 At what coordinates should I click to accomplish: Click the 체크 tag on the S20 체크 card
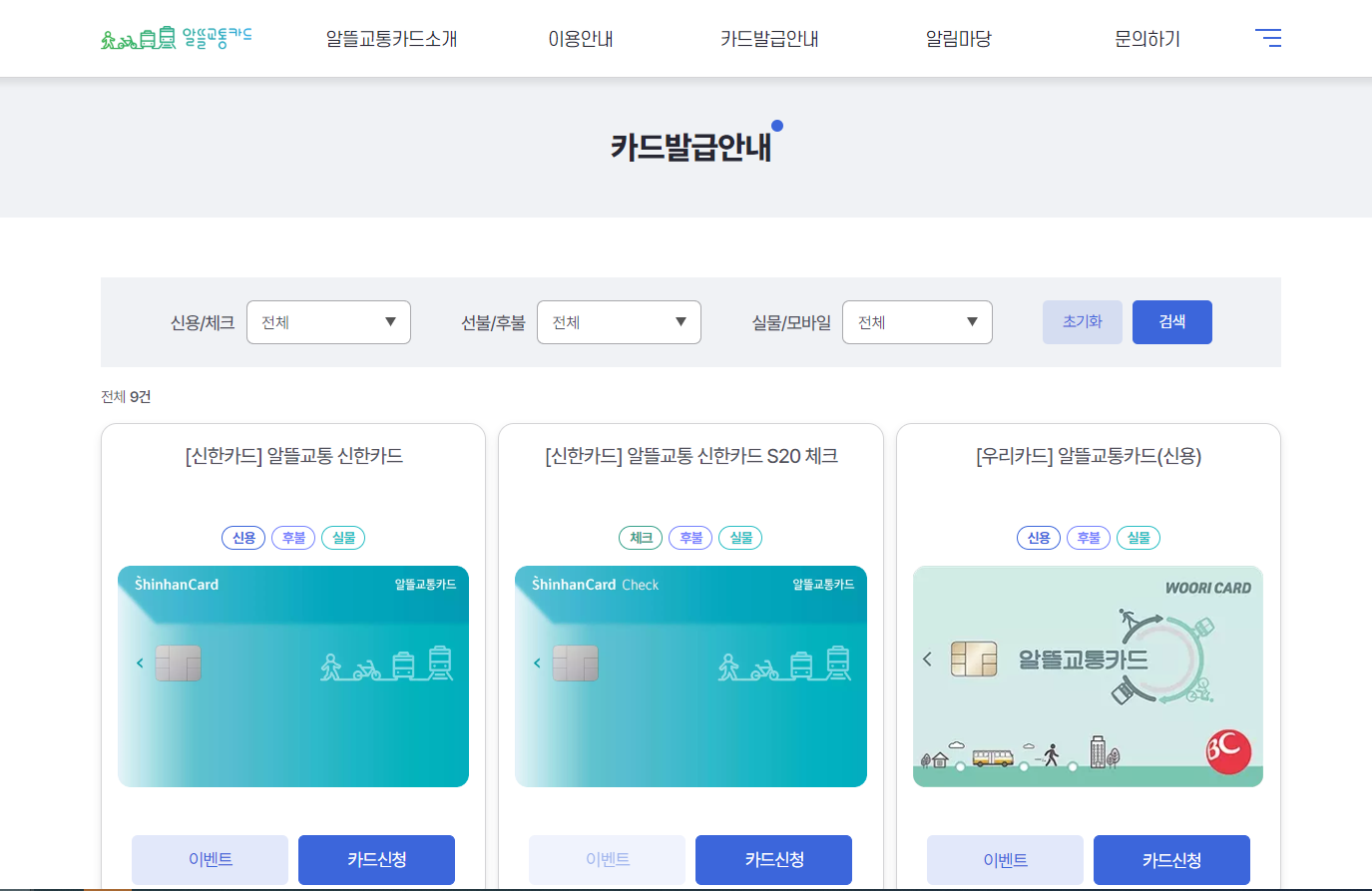coord(641,538)
